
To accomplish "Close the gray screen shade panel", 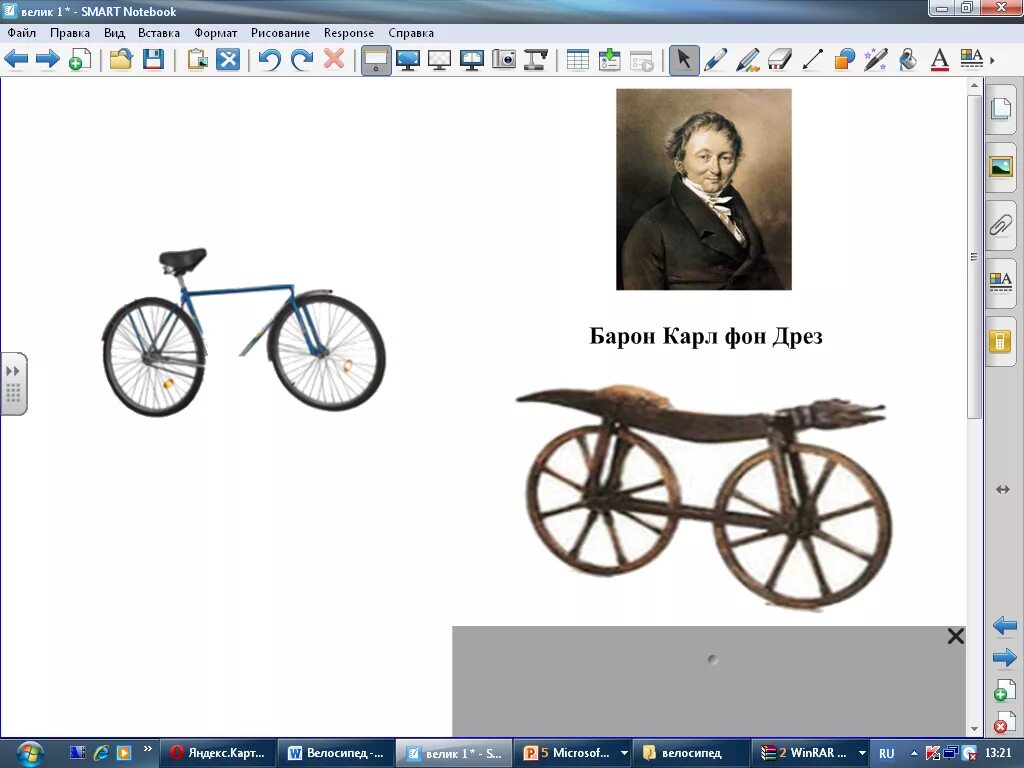I will click(x=955, y=636).
